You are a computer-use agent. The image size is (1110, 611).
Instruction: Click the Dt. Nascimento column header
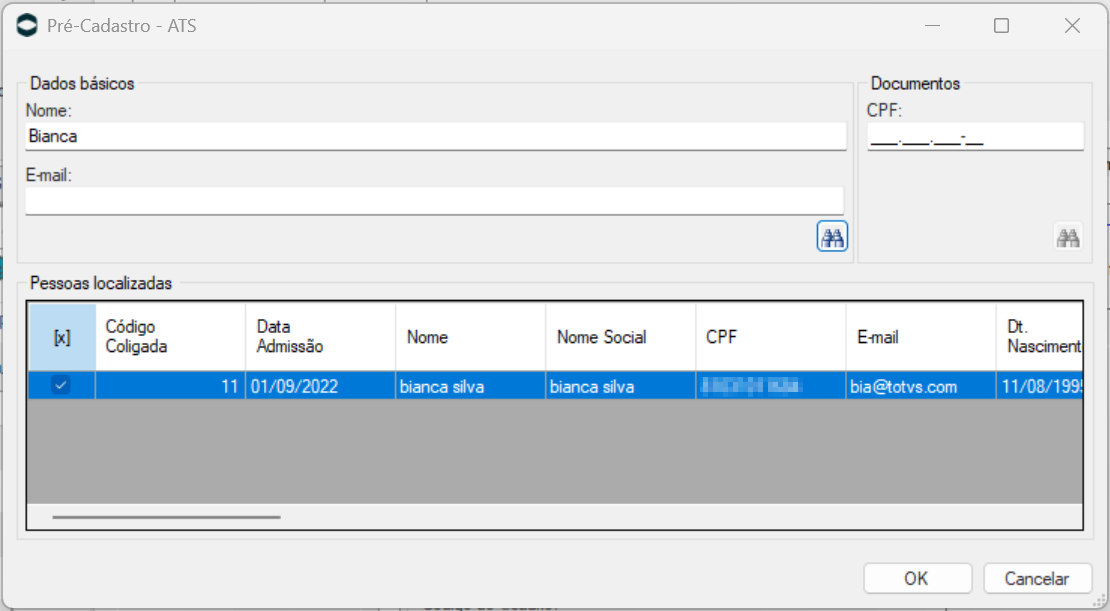pos(1039,337)
